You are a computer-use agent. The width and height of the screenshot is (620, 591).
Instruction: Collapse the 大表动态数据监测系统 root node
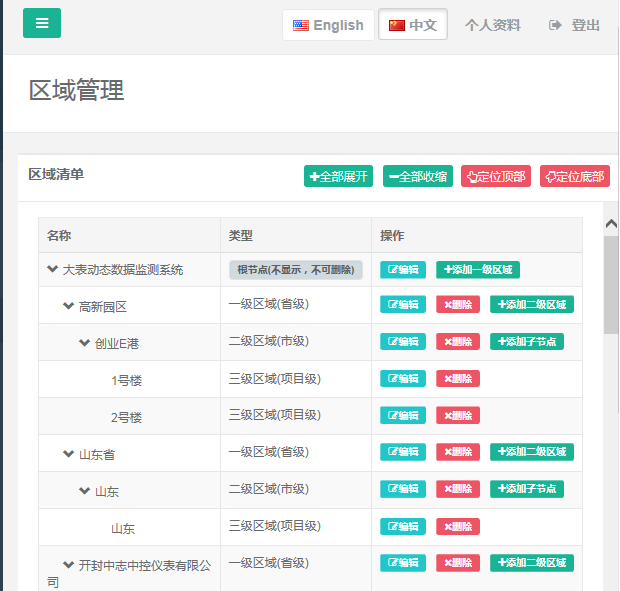point(52,269)
